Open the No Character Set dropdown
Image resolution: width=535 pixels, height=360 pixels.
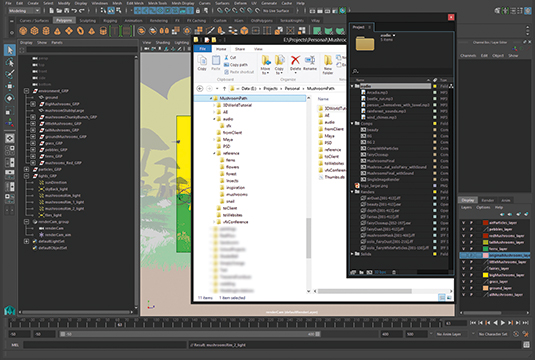[493, 334]
